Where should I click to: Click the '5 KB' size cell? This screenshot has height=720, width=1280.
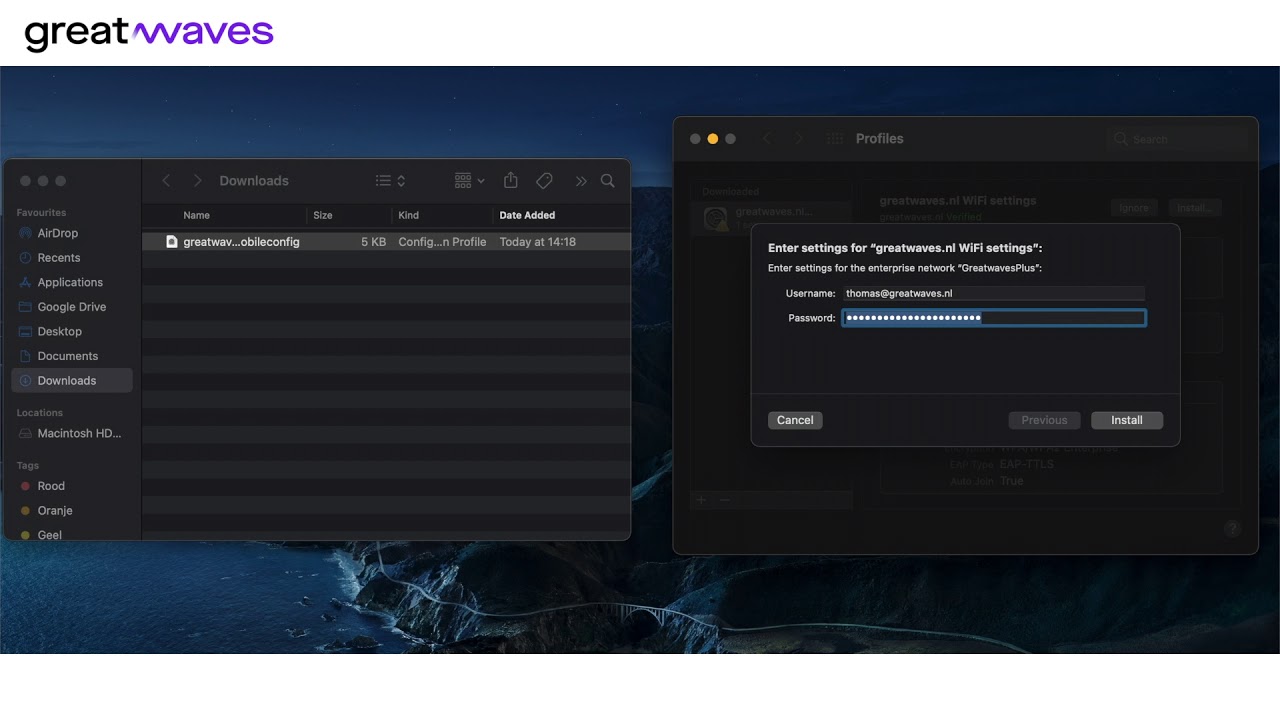click(x=373, y=242)
